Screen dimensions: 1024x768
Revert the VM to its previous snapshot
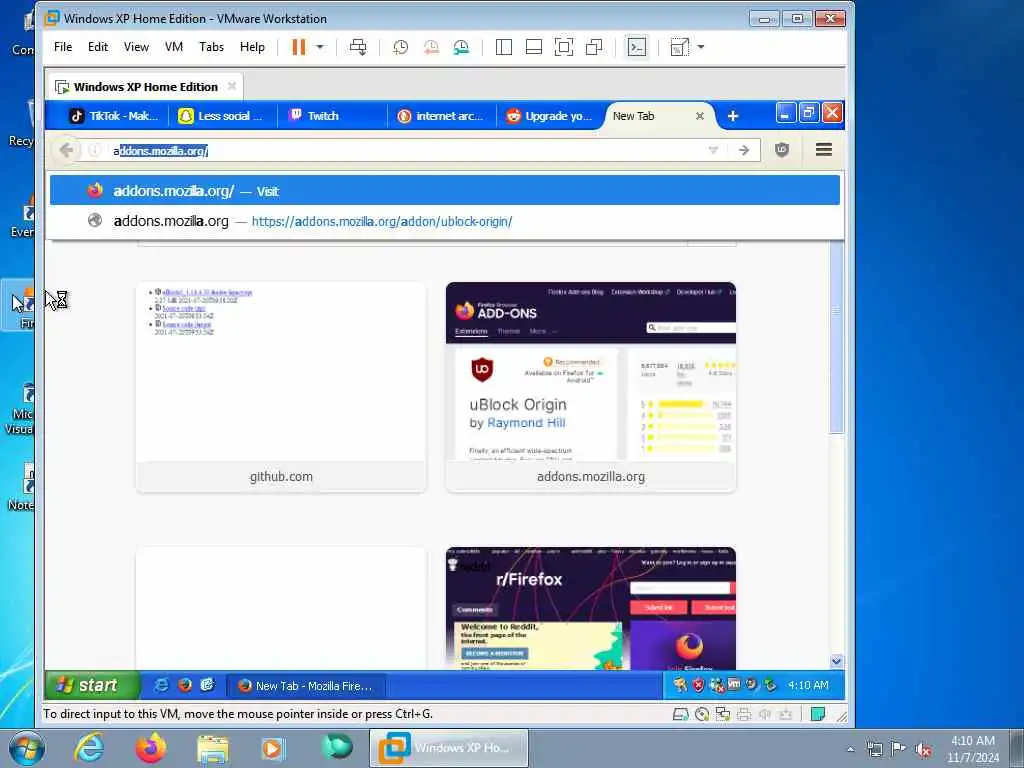tap(431, 47)
